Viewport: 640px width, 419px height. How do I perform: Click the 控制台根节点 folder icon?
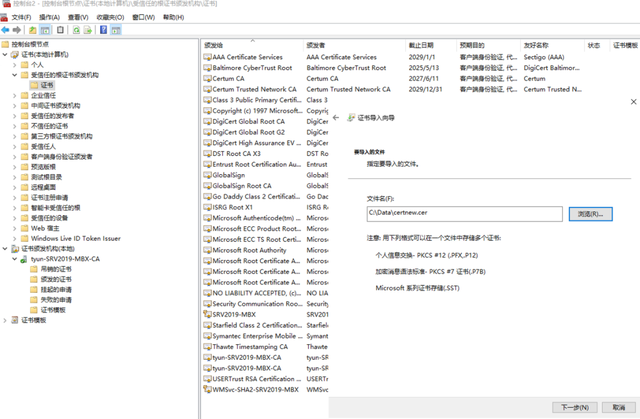point(5,44)
